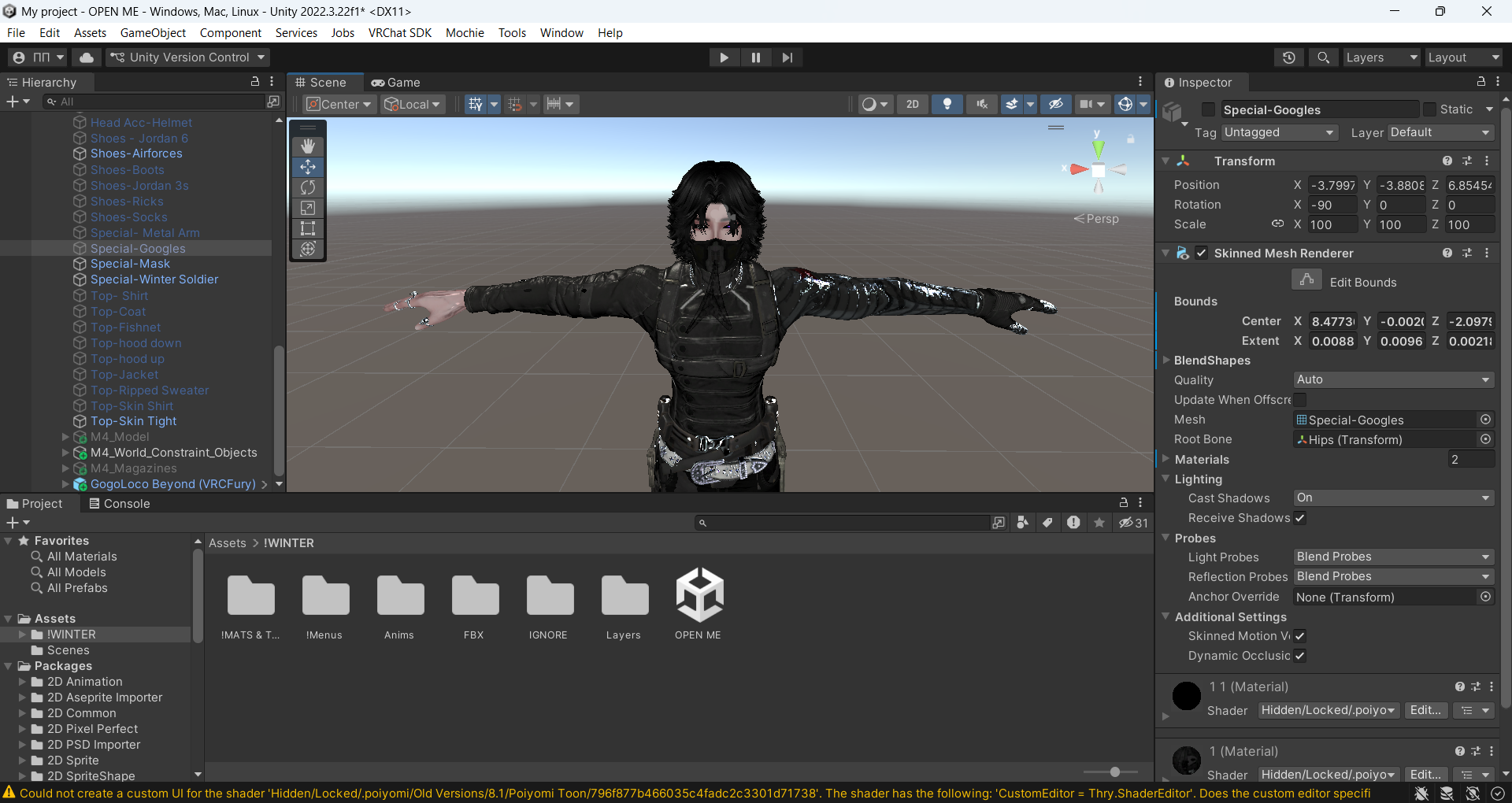Screen dimensions: 1512x803
Task: Select the Hand view tool
Action: pyautogui.click(x=308, y=146)
